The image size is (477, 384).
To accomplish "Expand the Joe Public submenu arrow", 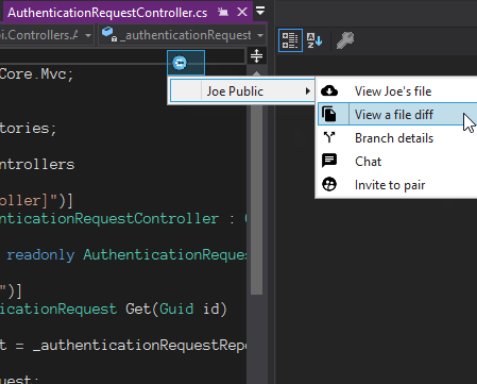I will pyautogui.click(x=308, y=91).
